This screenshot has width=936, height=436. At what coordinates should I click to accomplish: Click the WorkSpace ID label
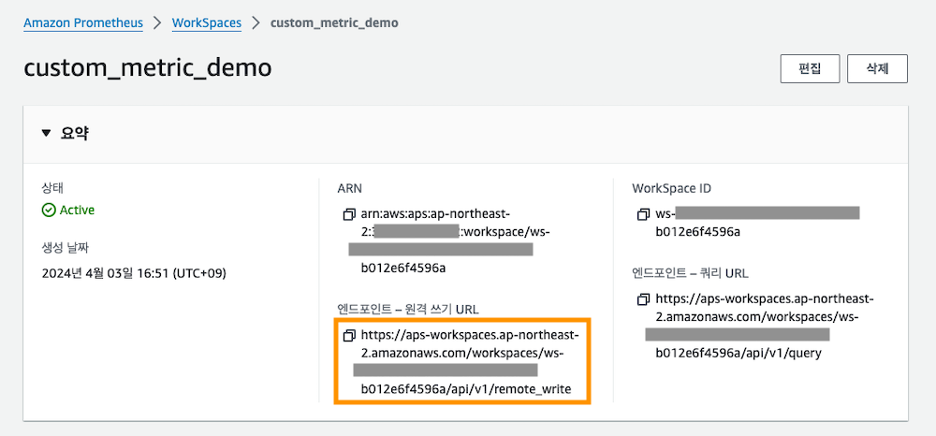coord(672,189)
